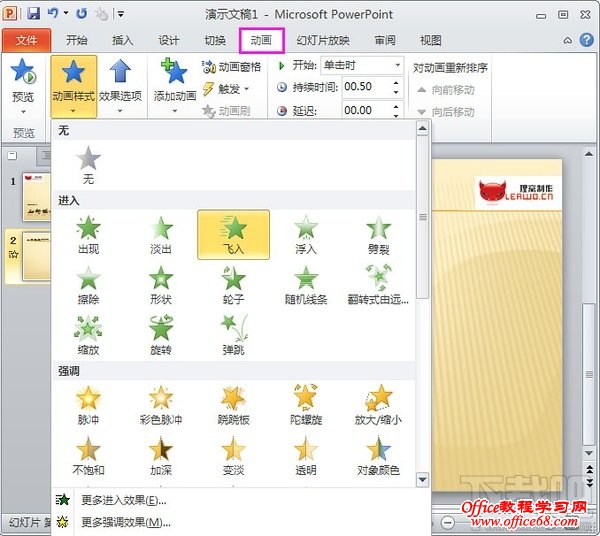
Task: Open the 开始 timing dropdown 单击时
Action: [362, 65]
